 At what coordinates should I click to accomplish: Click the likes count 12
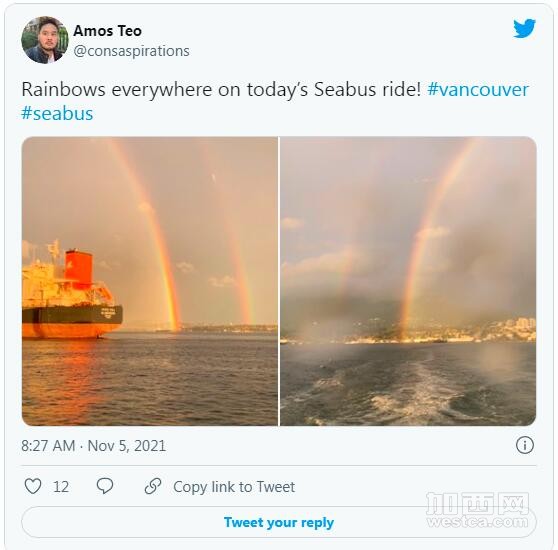point(61,487)
